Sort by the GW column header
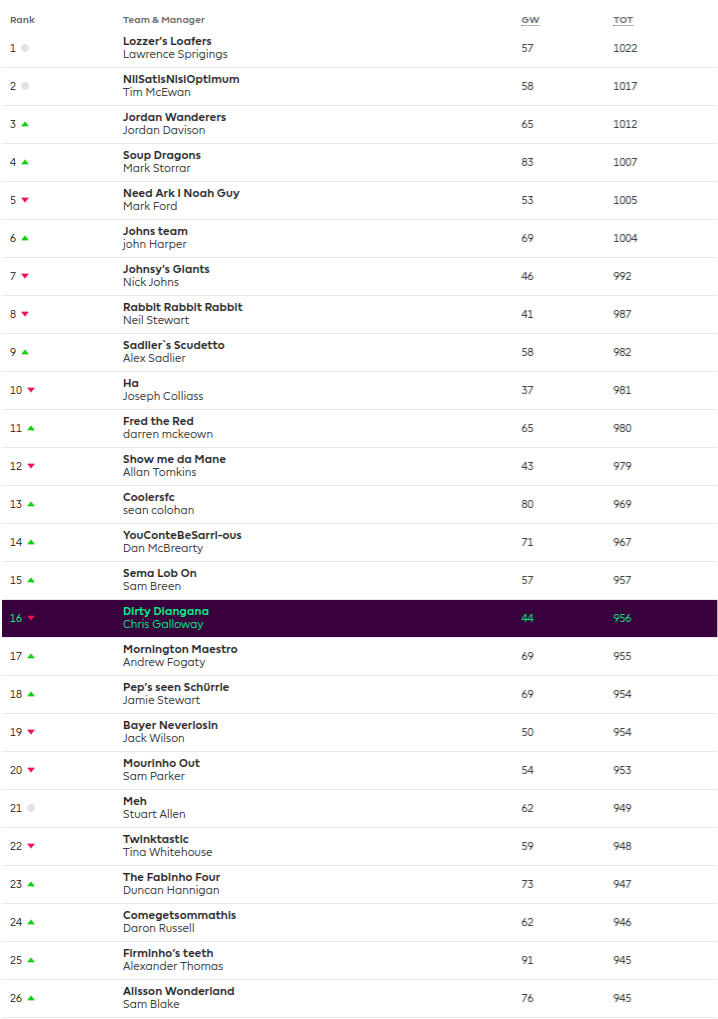 [x=529, y=20]
